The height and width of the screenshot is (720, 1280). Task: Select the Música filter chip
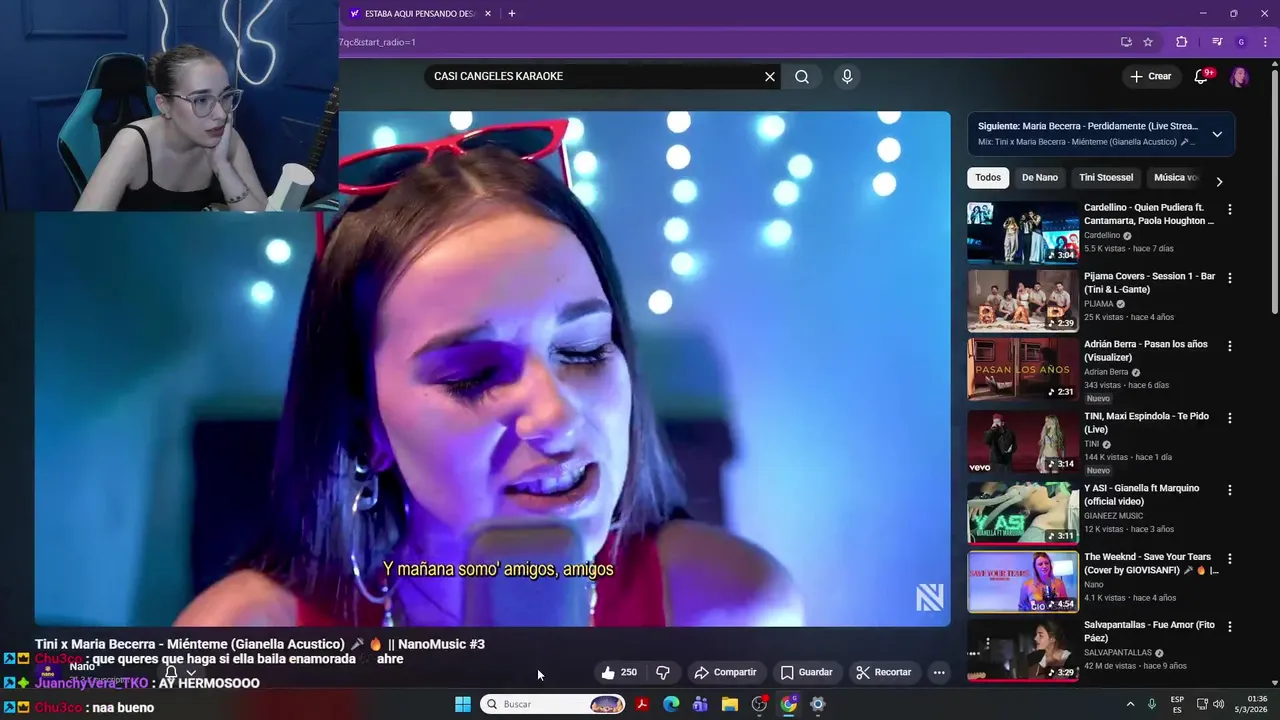pyautogui.click(x=1175, y=178)
